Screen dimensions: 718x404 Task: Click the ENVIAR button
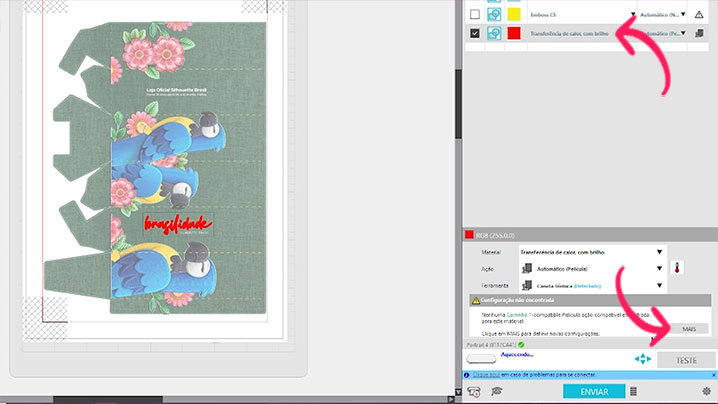(594, 392)
